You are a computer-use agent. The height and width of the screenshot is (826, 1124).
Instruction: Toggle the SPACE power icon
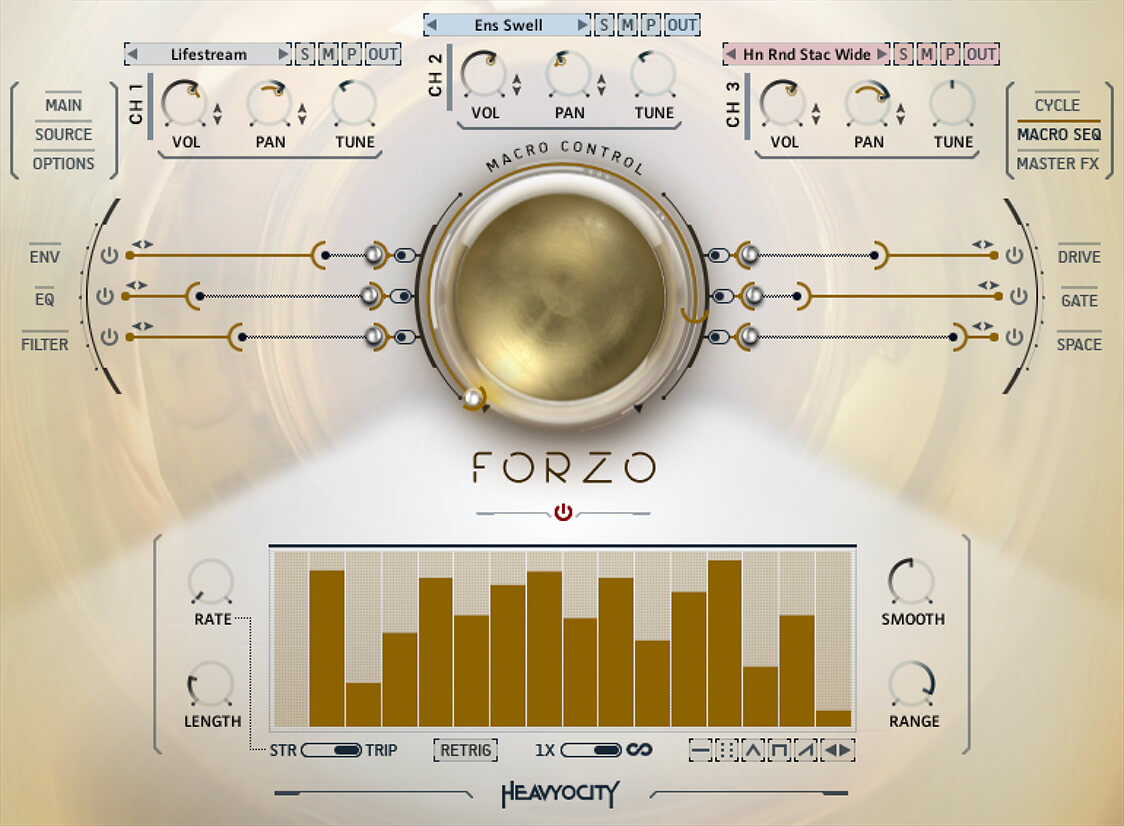[1015, 338]
